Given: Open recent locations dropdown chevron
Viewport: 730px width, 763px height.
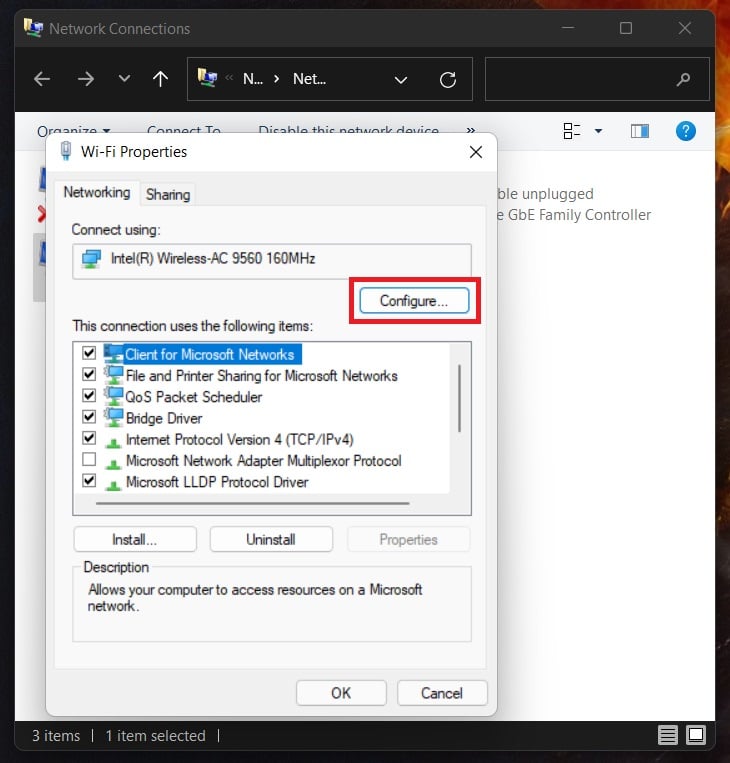Looking at the screenshot, I should tap(125, 79).
